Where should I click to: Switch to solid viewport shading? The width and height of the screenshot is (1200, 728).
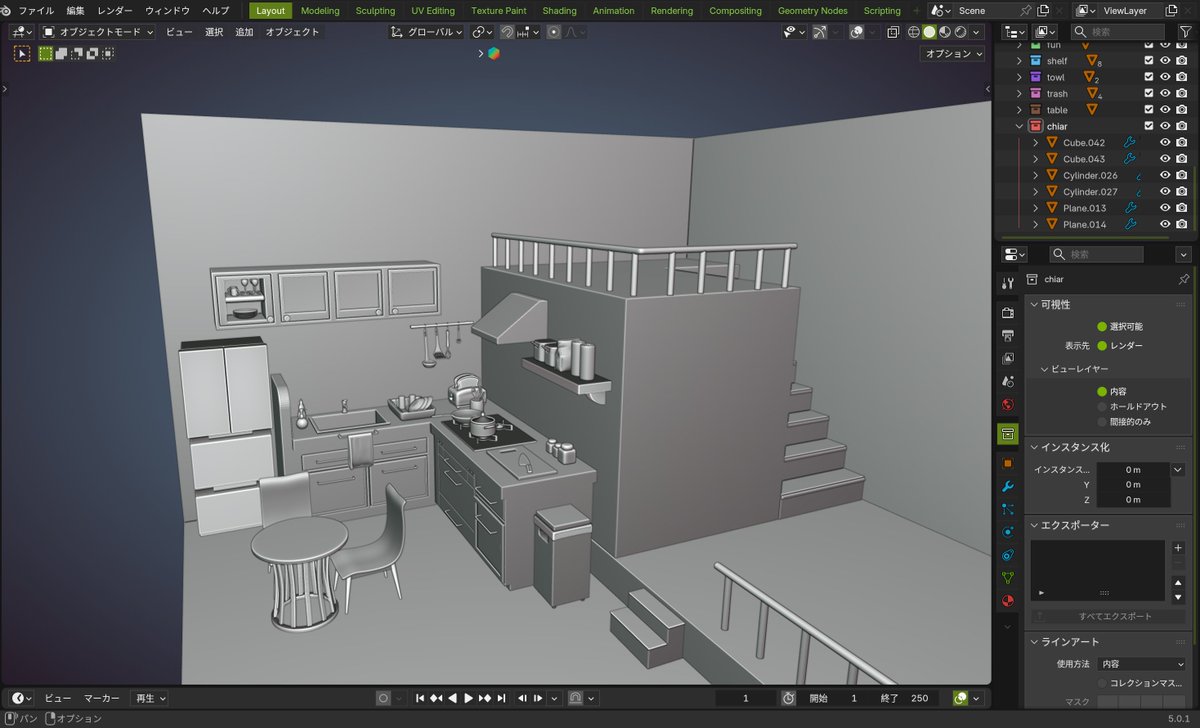(929, 32)
